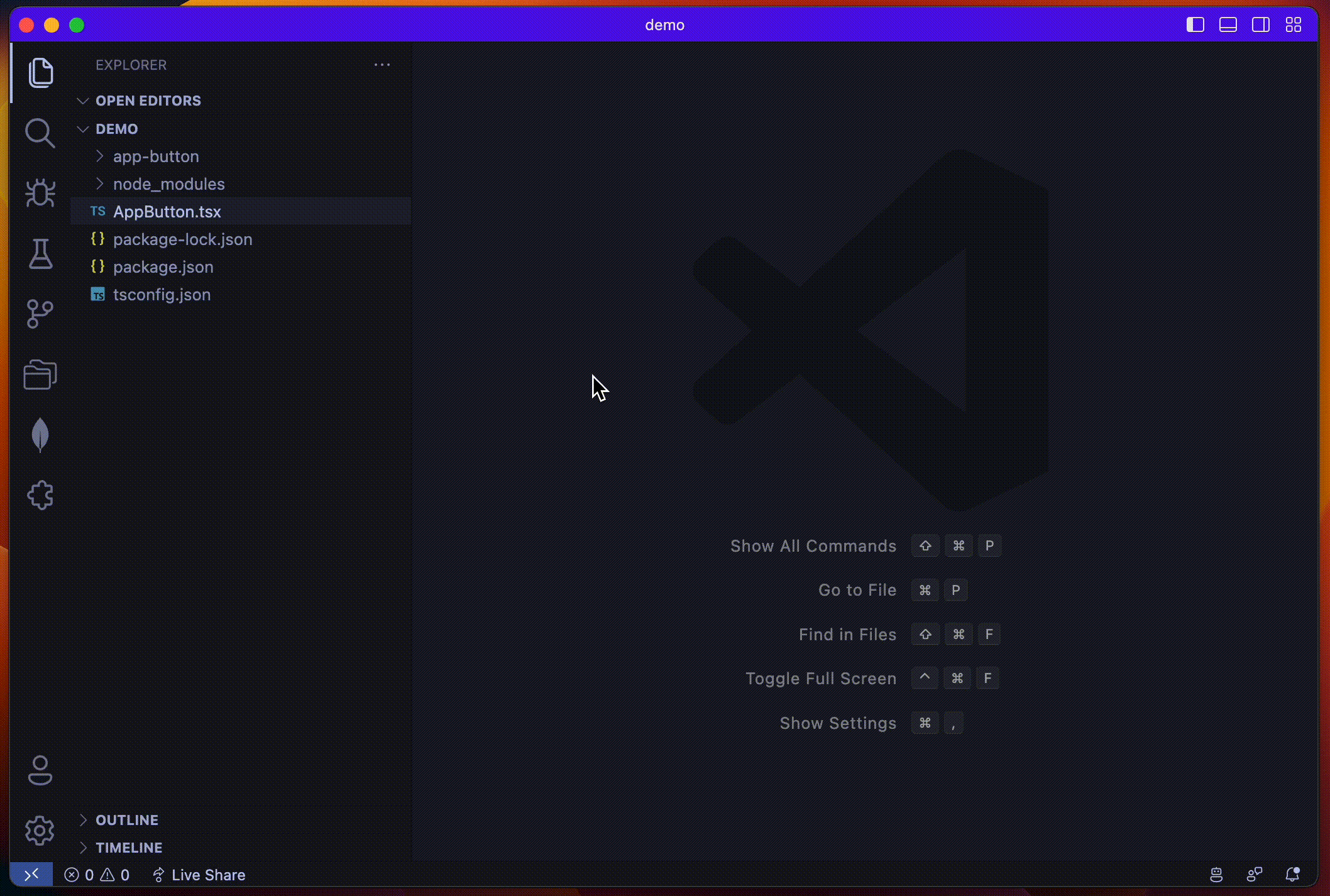Open the Source Control view

coord(40,314)
